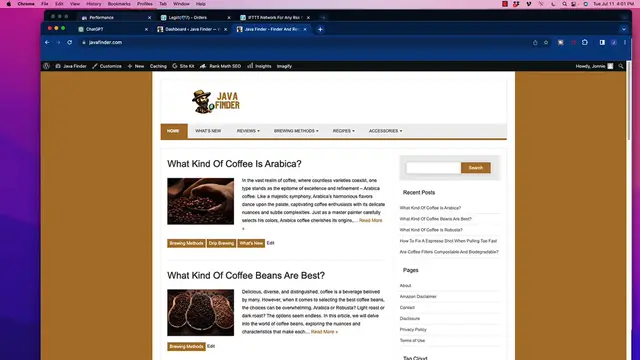Click the Drip Brewing category tag
640x360 pixels.
coord(221,243)
